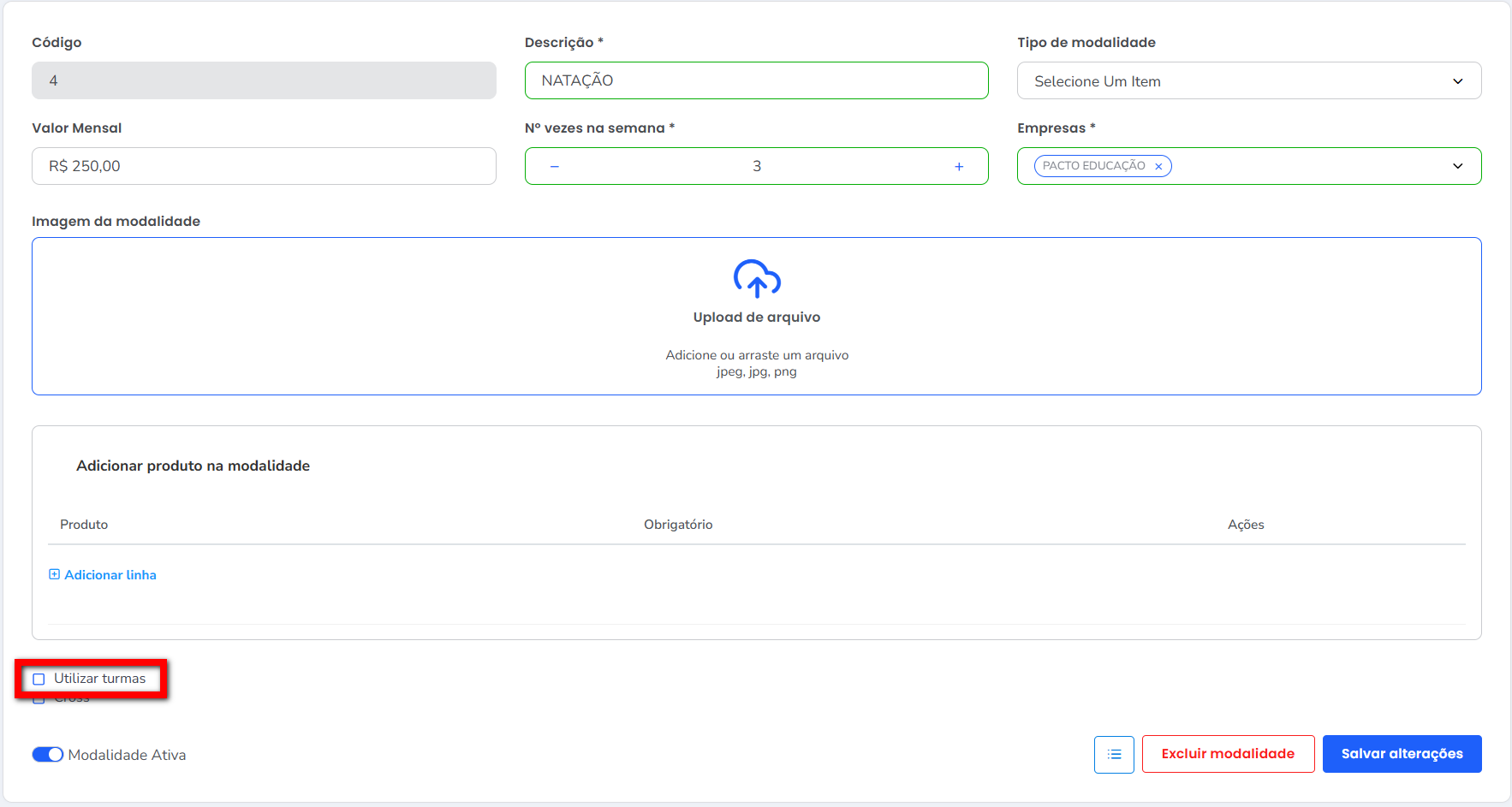Focus the Descrição field containing NATAÇÃO

756,80
